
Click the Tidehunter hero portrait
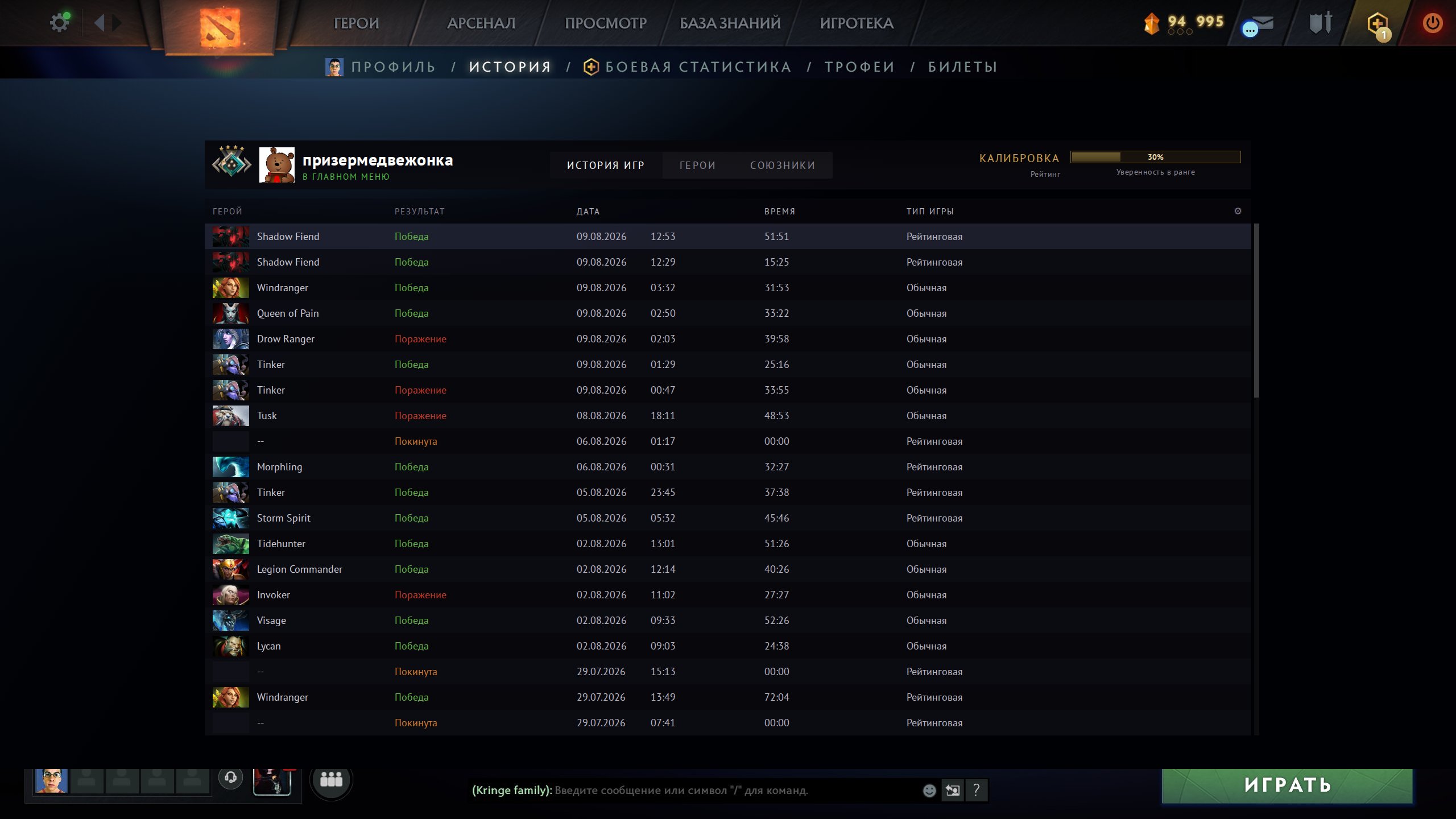click(231, 544)
